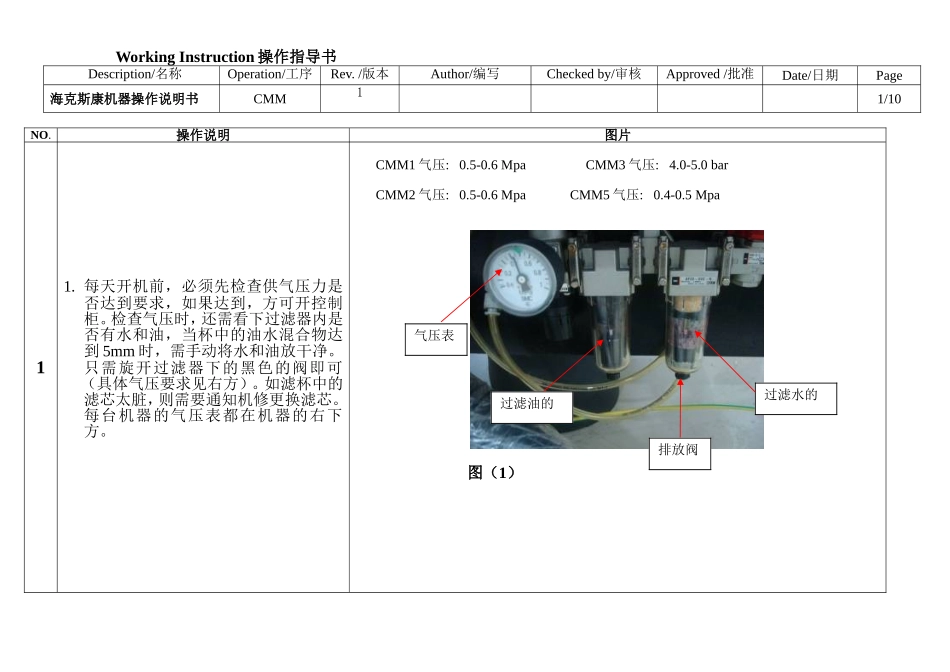Select the 'NO.' column header

41,135
